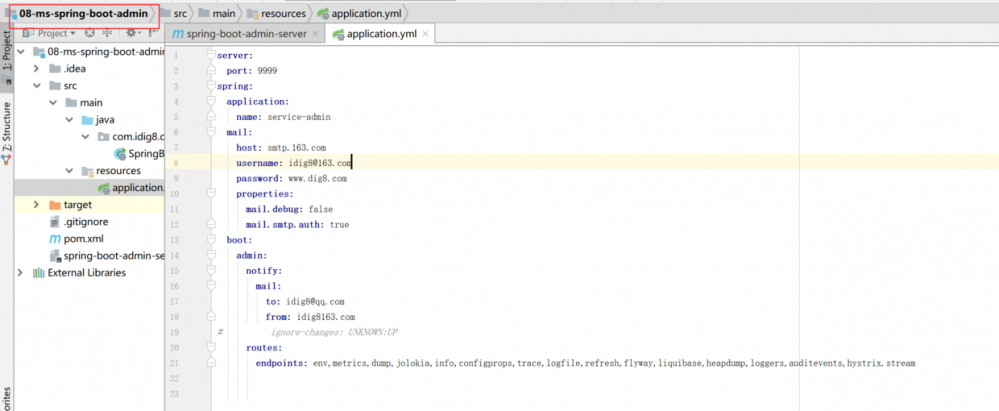Click the port: 9999 line
The image size is (999, 411).
point(252,71)
